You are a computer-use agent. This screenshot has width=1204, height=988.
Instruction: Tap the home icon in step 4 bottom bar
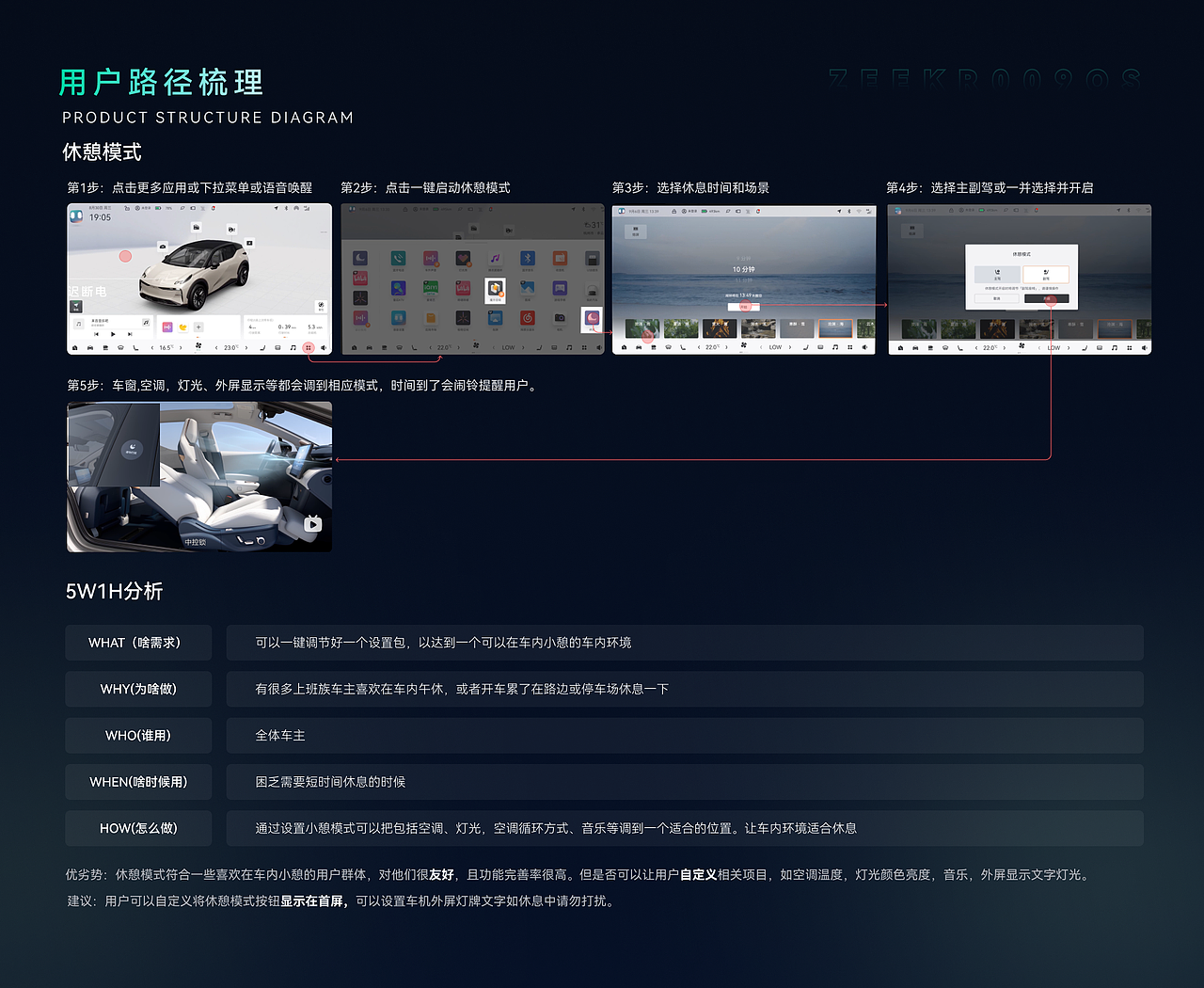tap(900, 347)
